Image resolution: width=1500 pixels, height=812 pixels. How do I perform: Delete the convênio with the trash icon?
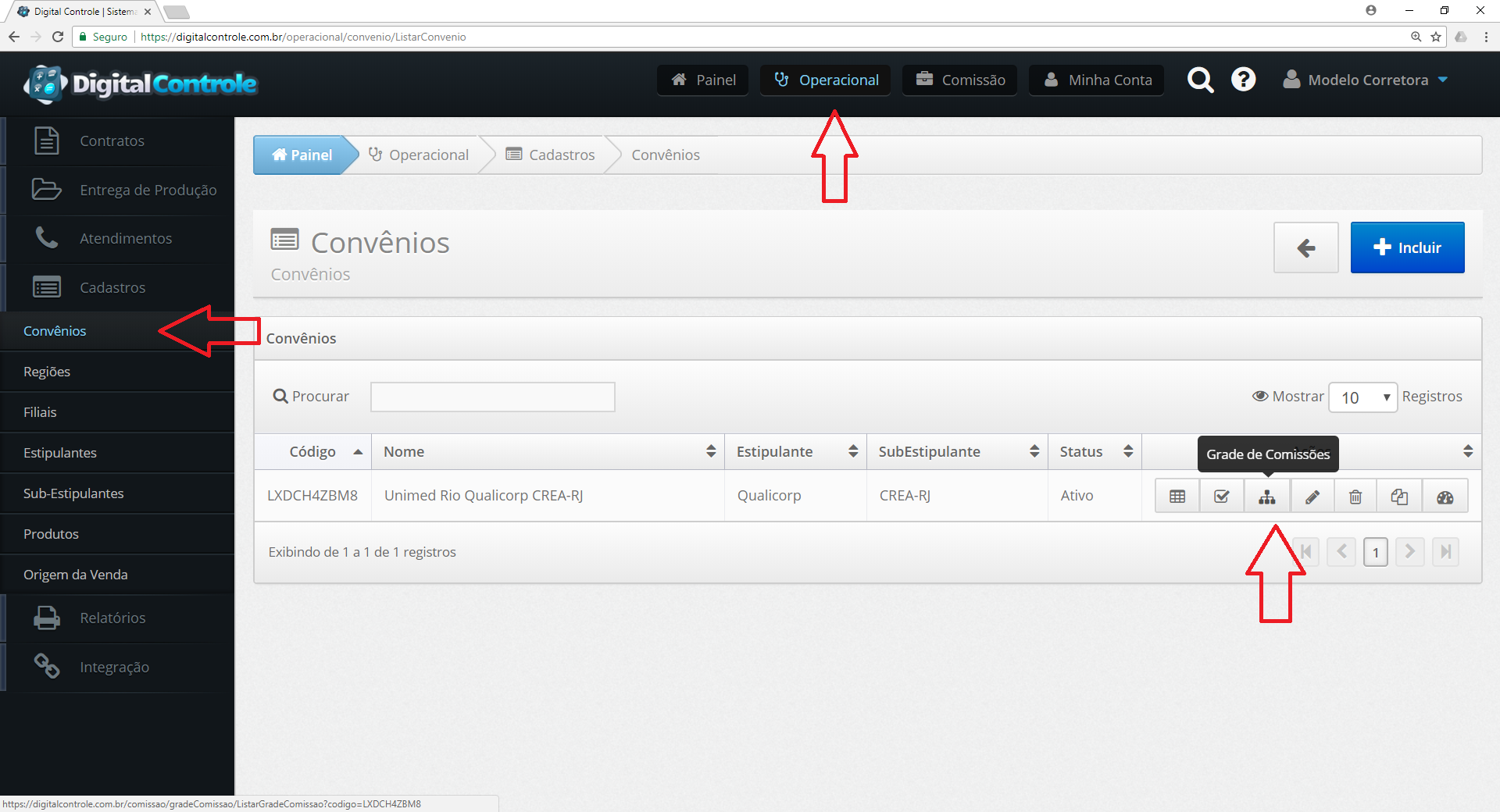click(x=1355, y=497)
